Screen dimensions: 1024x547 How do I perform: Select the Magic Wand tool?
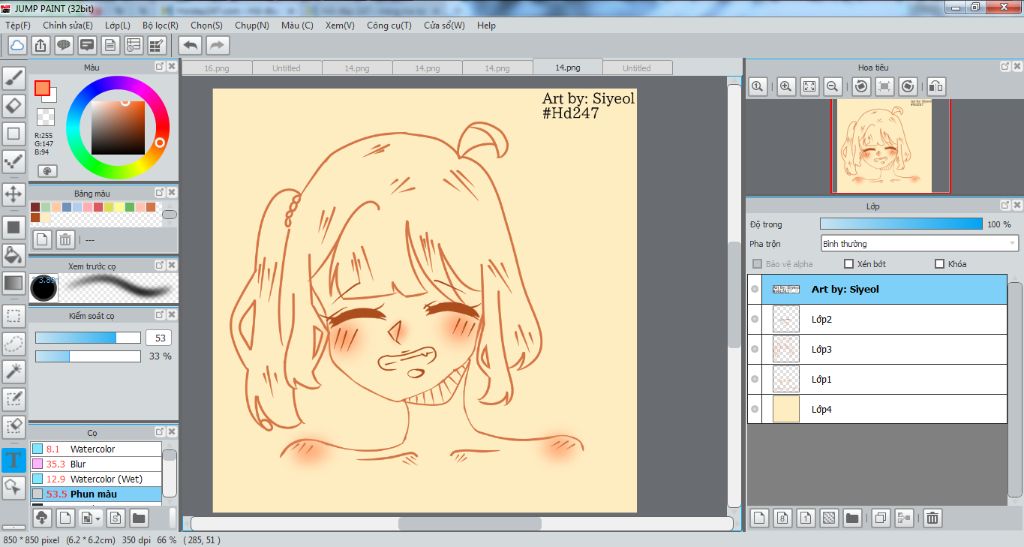pyautogui.click(x=14, y=371)
